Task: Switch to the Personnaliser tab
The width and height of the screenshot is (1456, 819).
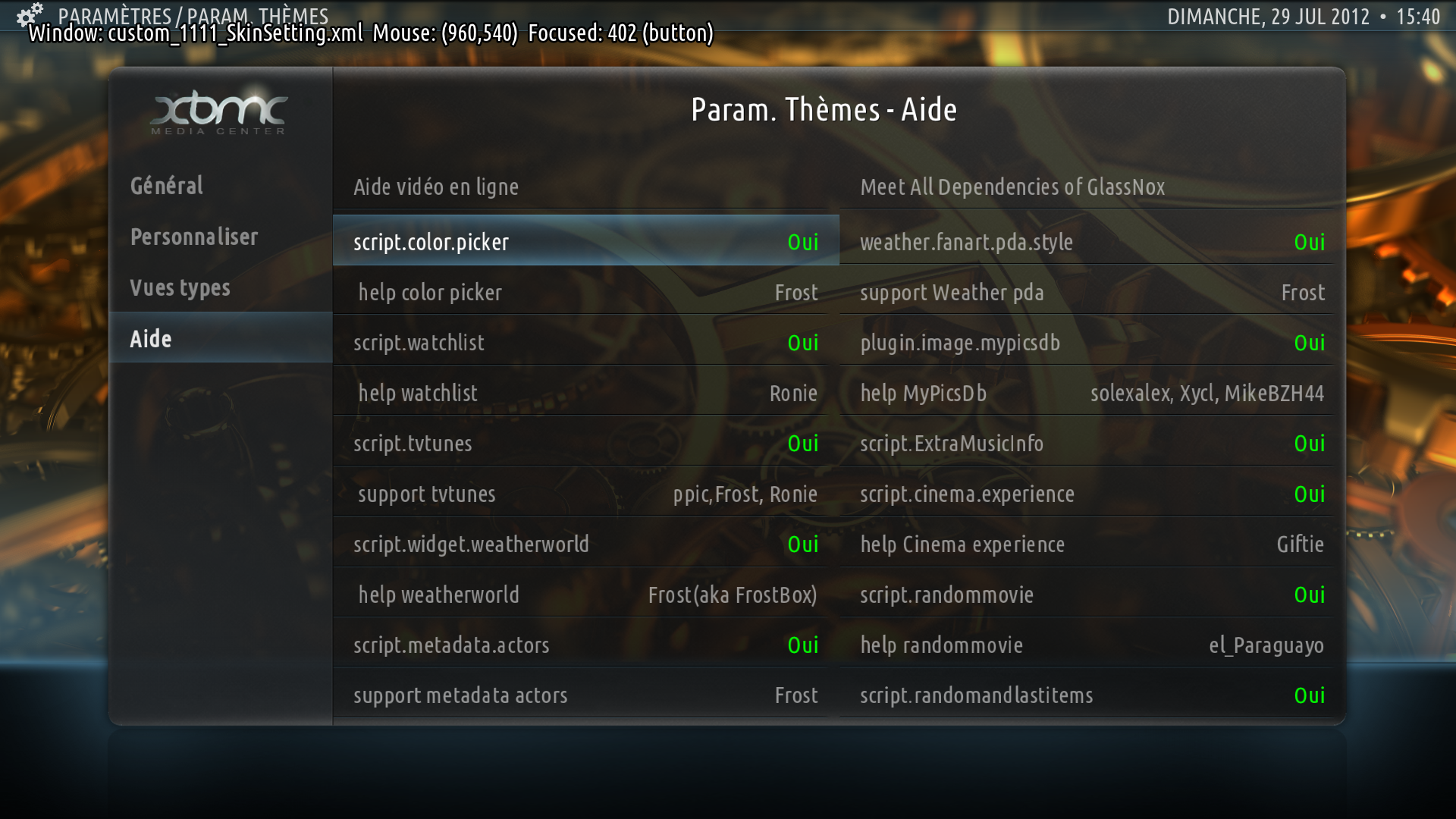Action: [221, 237]
